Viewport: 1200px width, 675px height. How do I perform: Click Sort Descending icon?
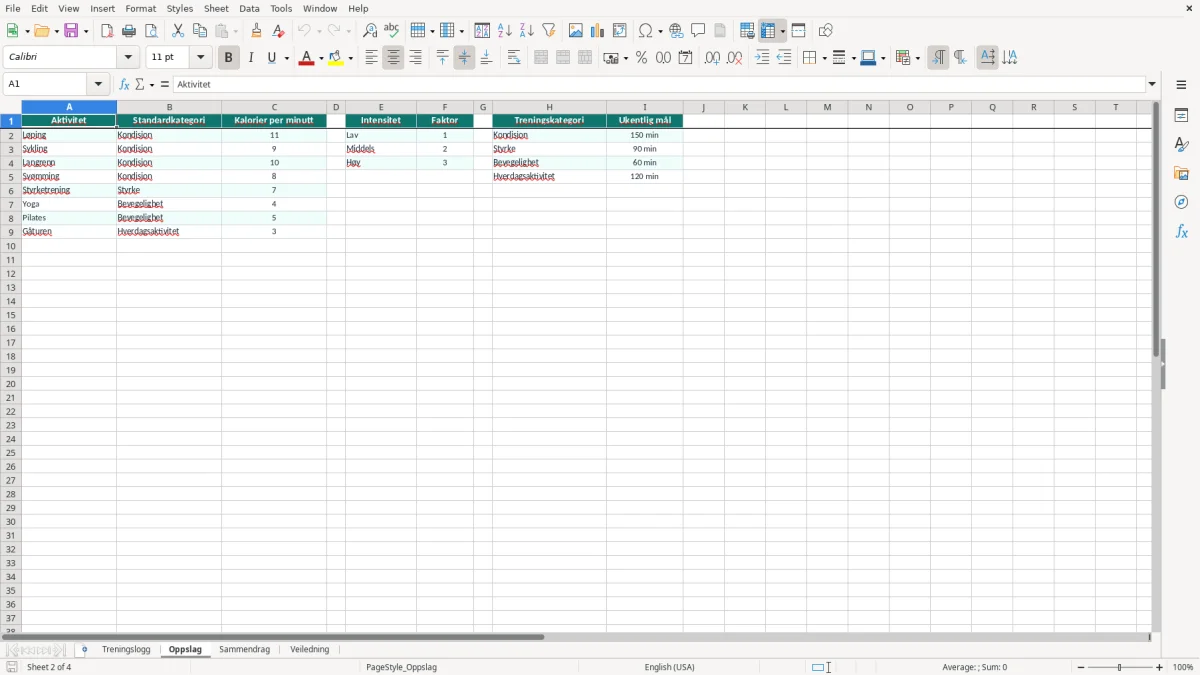point(527,31)
